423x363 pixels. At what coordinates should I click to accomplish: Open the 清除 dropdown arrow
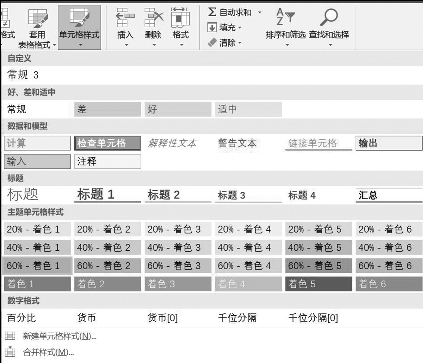pos(240,43)
